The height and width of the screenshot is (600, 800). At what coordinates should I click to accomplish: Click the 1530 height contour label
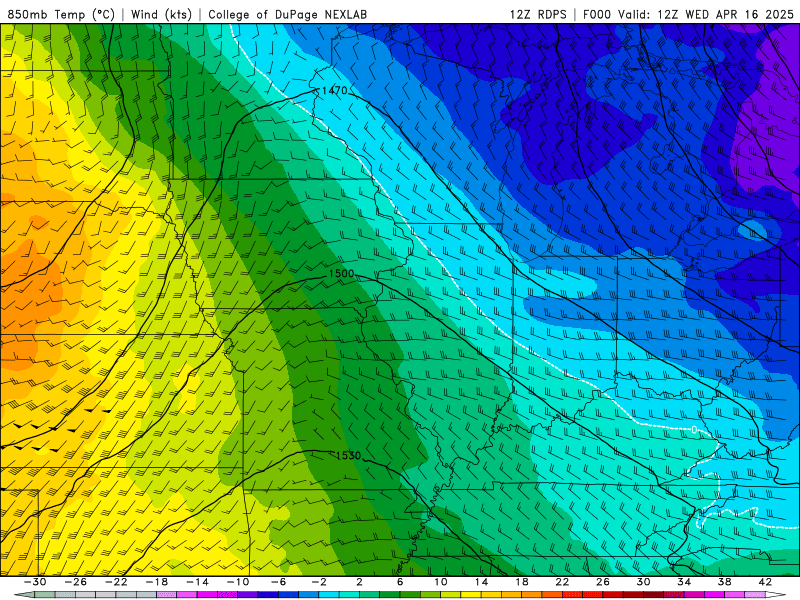(x=348, y=456)
